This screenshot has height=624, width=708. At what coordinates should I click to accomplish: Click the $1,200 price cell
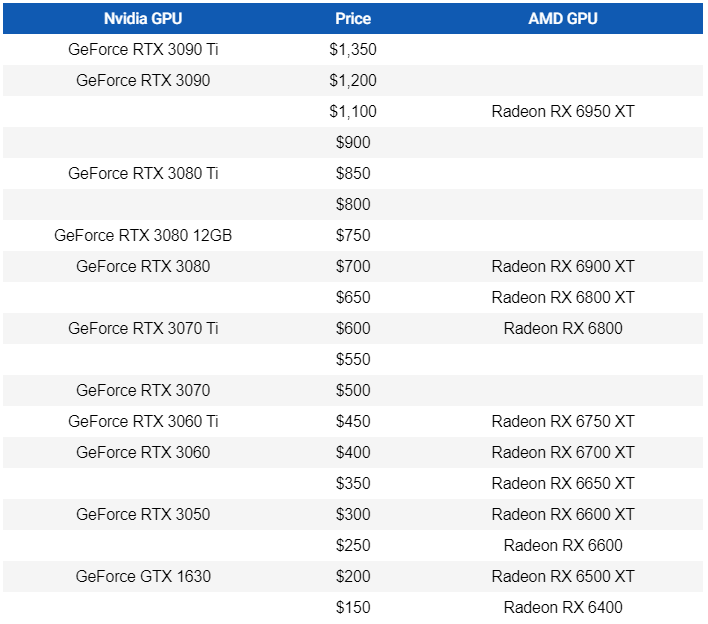coord(353,80)
